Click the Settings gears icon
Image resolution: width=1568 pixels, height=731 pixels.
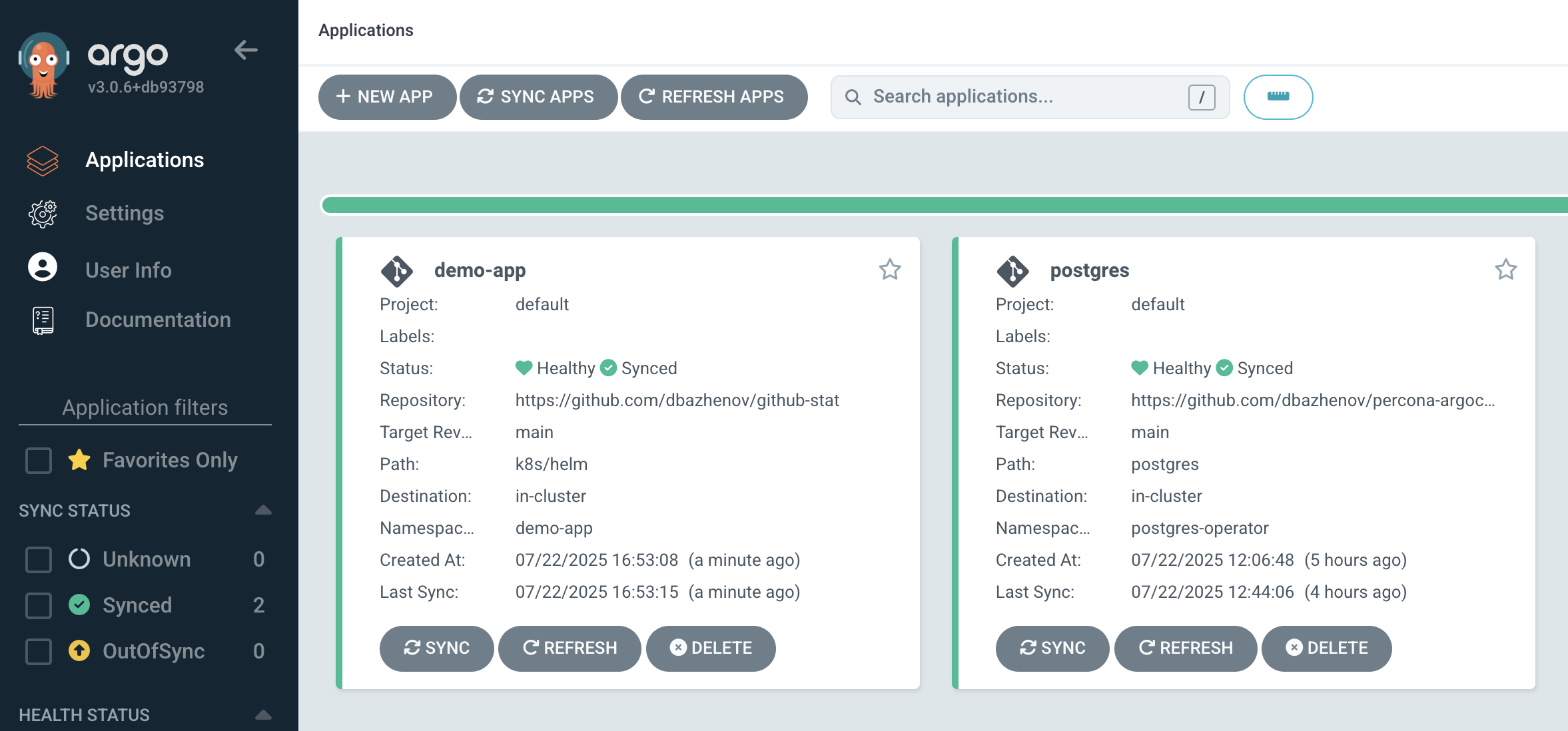43,214
